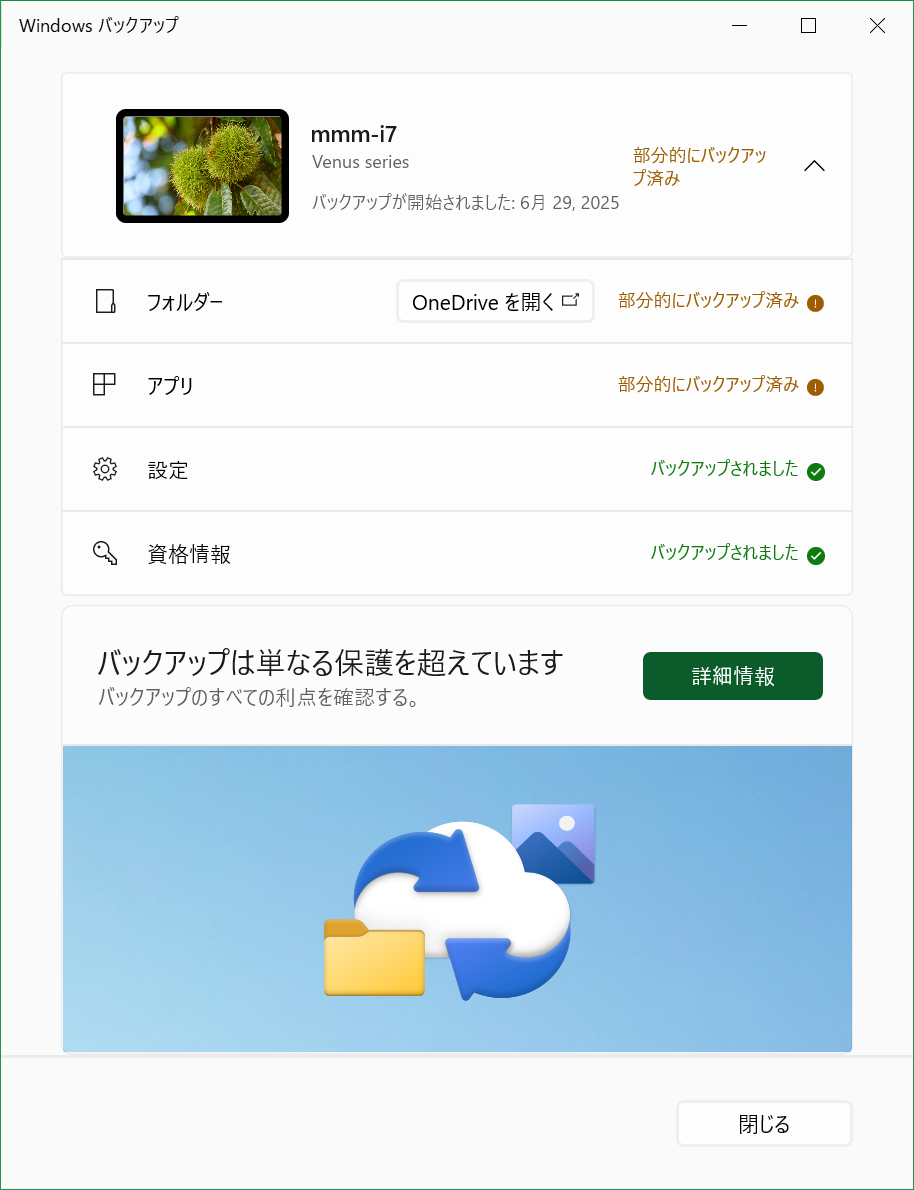
Task: Click the key icon beside 資格情報
Action: pos(105,553)
